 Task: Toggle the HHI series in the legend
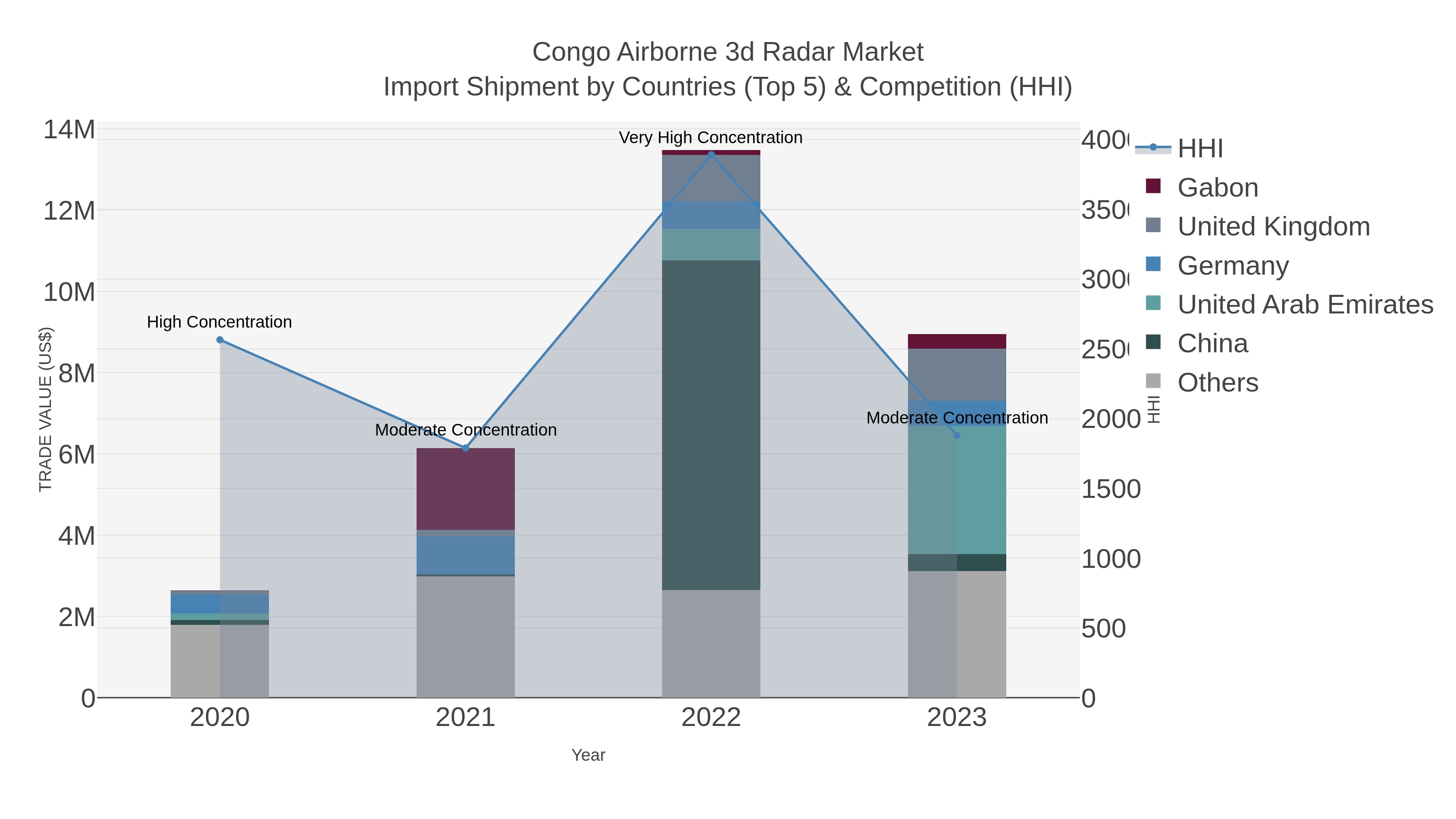click(1179, 149)
